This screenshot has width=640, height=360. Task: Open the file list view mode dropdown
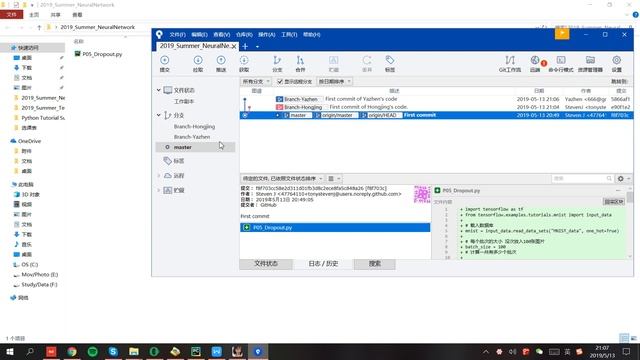(334, 178)
